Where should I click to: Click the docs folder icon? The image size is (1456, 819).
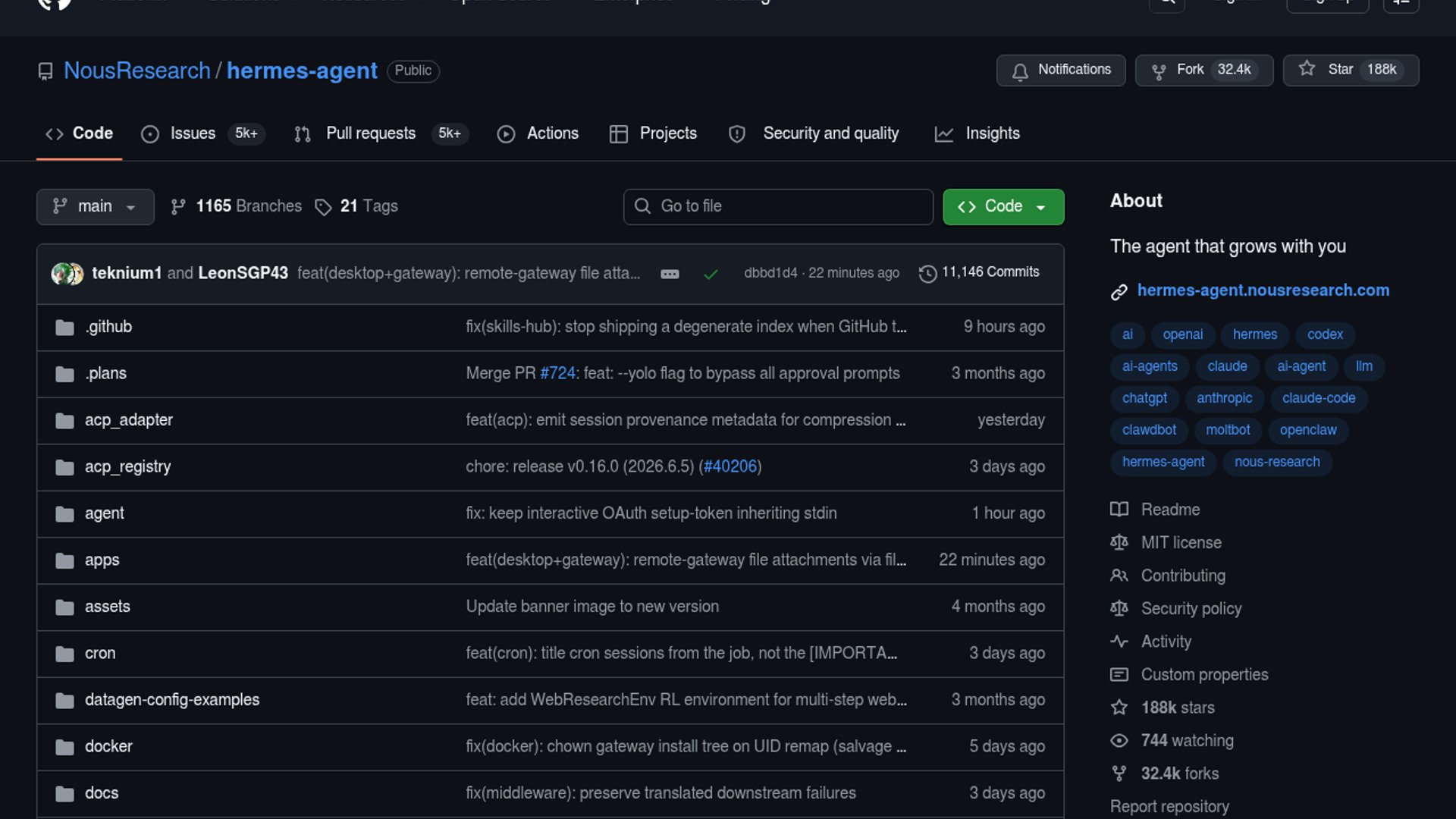click(x=64, y=794)
